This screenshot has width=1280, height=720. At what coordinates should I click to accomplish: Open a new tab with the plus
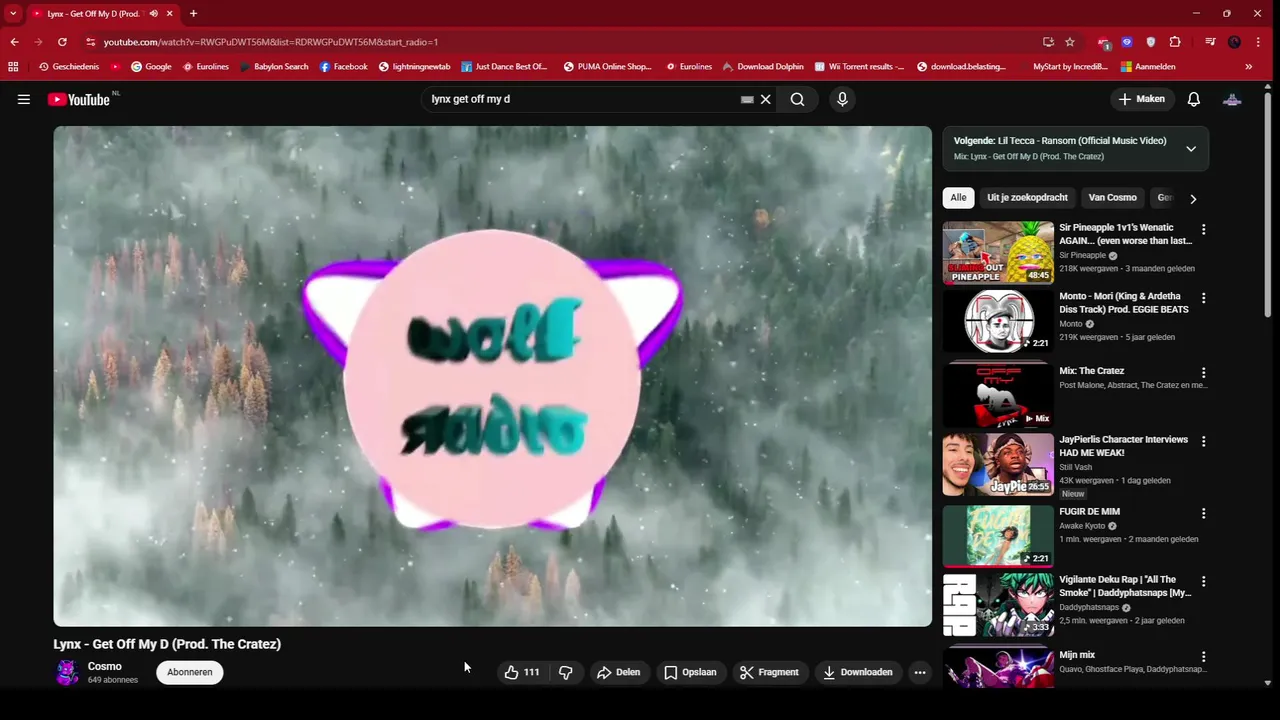[193, 13]
